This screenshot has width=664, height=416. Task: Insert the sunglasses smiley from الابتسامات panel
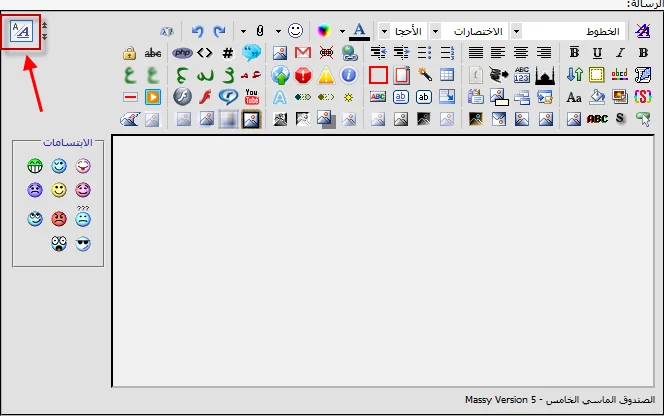coord(83,243)
